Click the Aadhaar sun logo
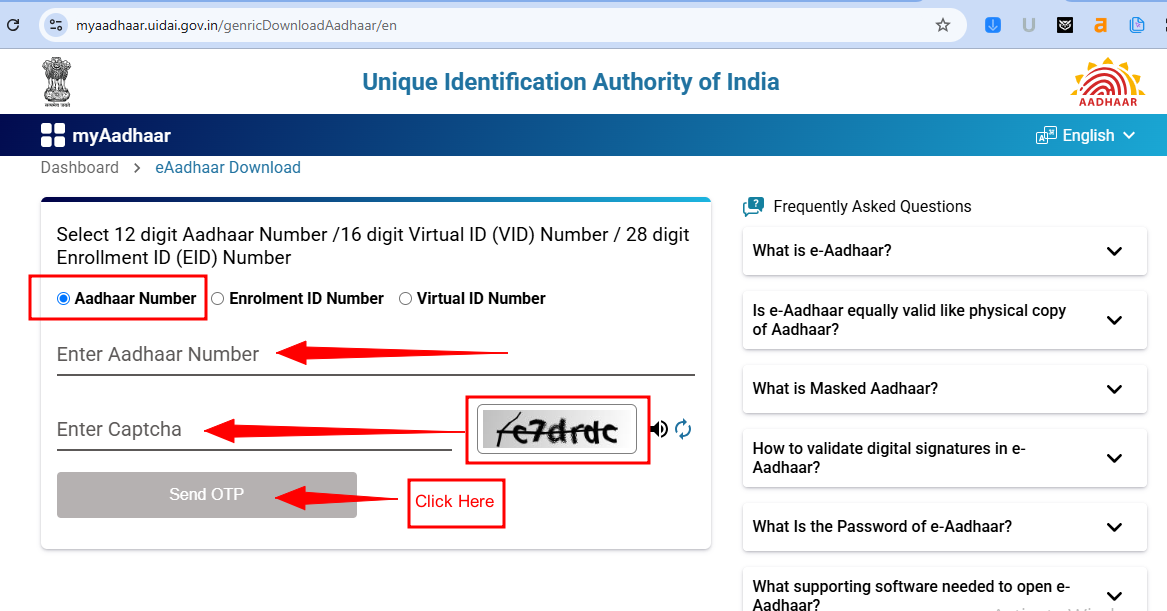This screenshot has height=611, width=1167. tap(1107, 82)
